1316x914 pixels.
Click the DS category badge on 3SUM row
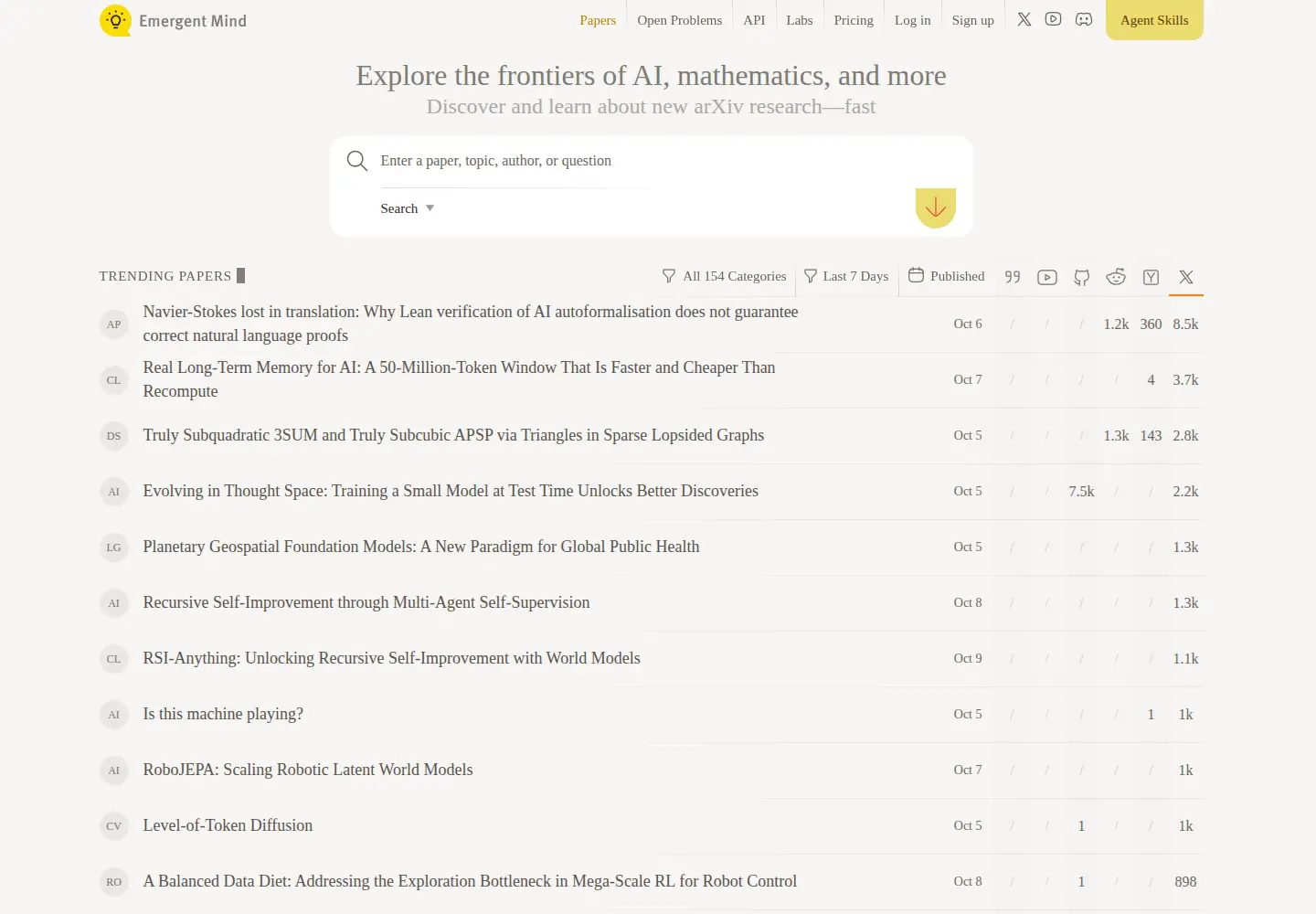[114, 436]
